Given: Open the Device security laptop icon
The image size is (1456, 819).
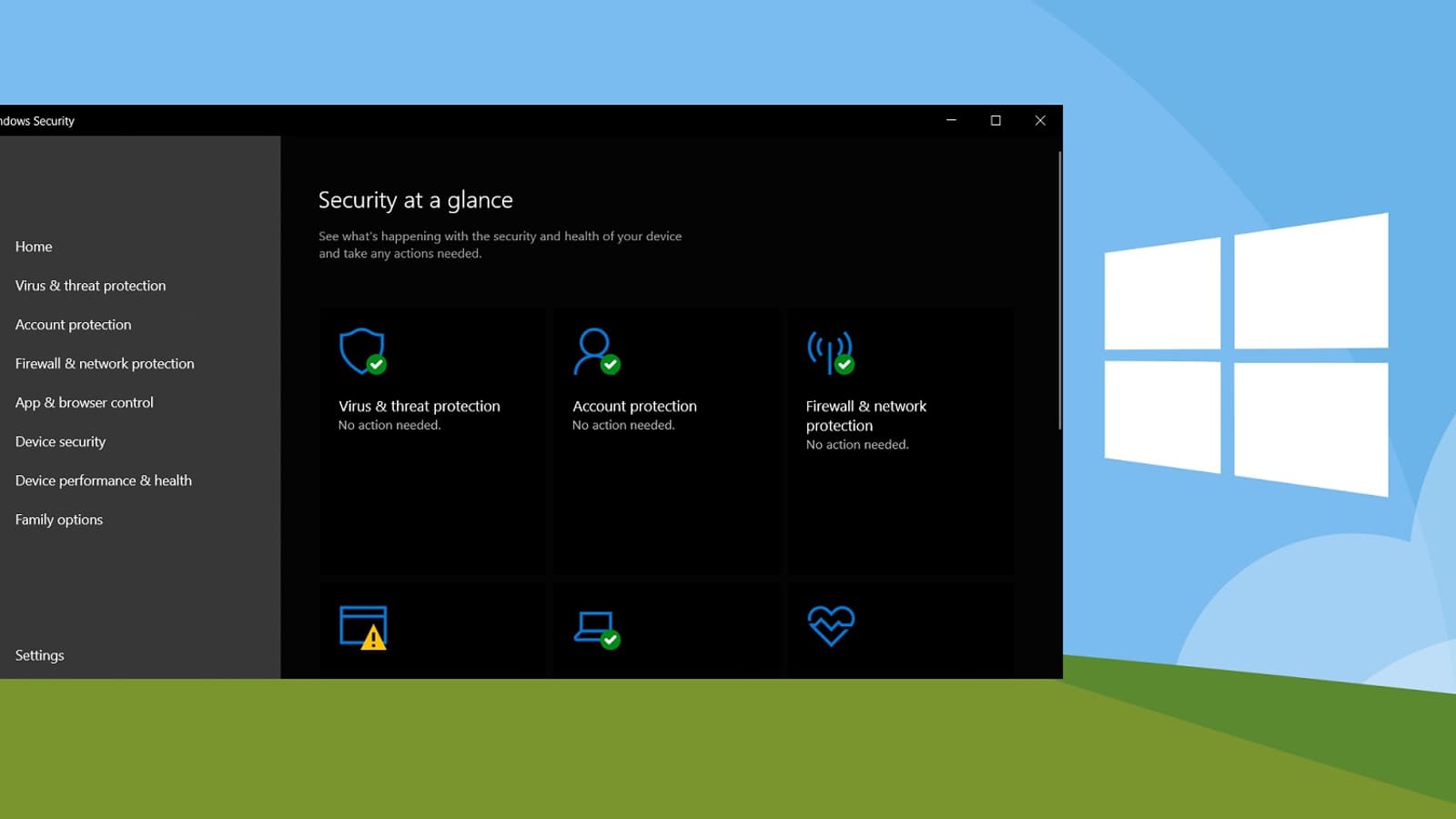Looking at the screenshot, I should (597, 630).
